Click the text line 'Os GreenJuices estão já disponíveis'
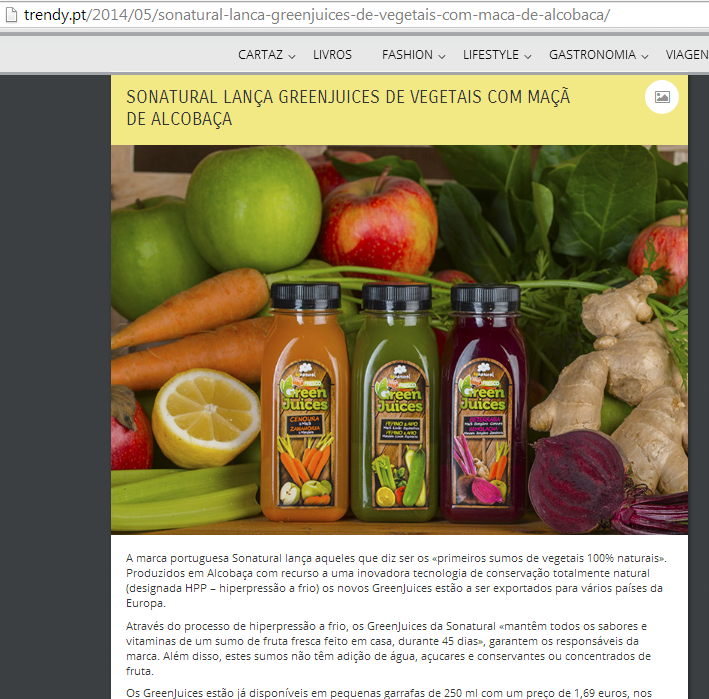 389,693
